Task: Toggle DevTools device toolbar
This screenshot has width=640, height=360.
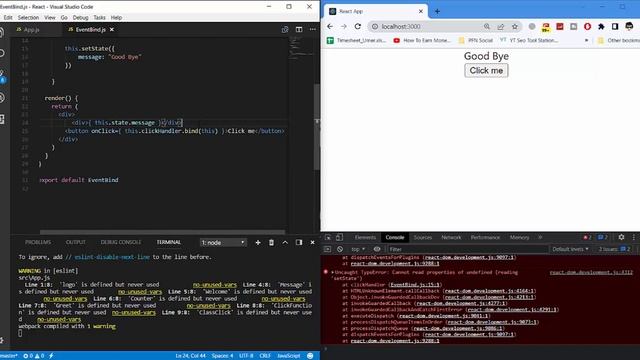Action: pyautogui.click(x=339, y=237)
